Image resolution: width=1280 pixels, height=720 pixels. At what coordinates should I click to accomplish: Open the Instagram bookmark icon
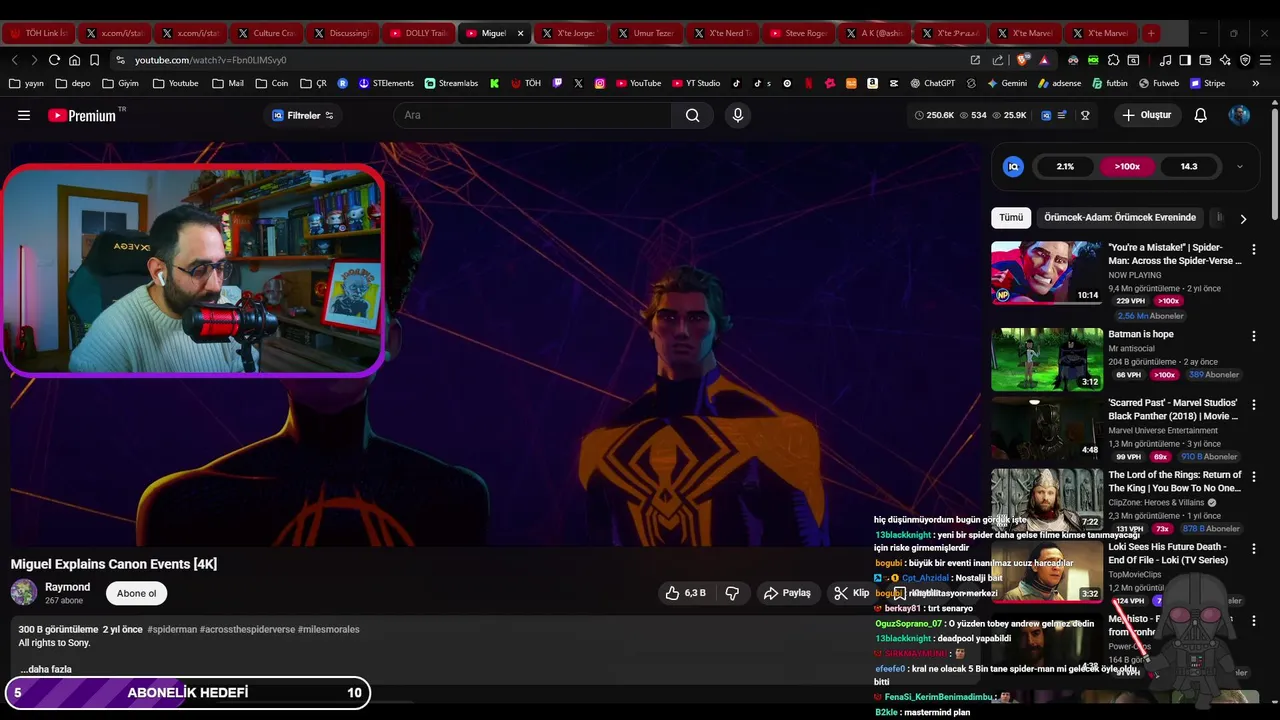pos(600,83)
